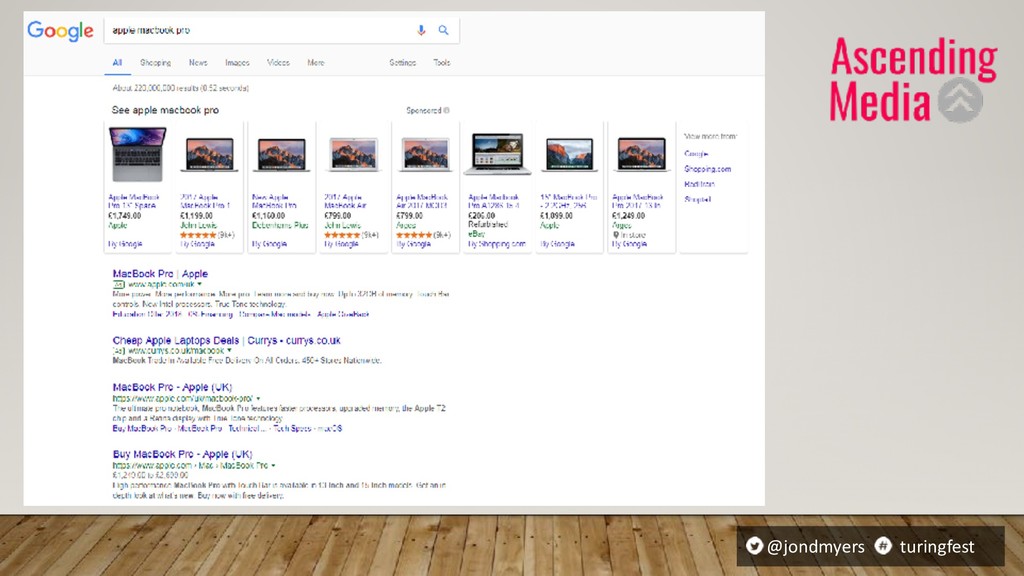Click 'Refurbished' label on the £206 card
Screen dimensions: 1024x576
point(488,224)
